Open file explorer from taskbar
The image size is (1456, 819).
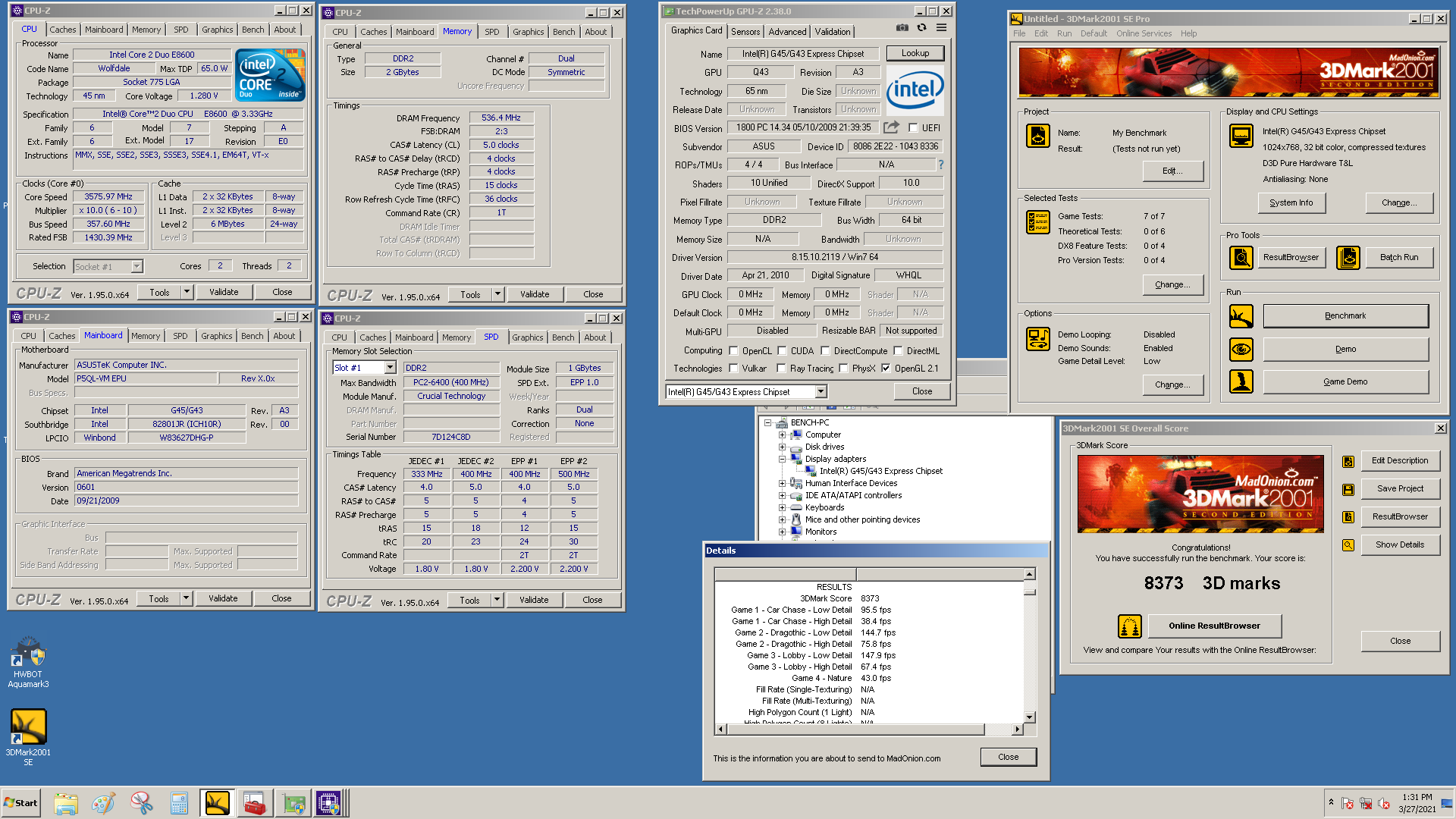tap(66, 803)
